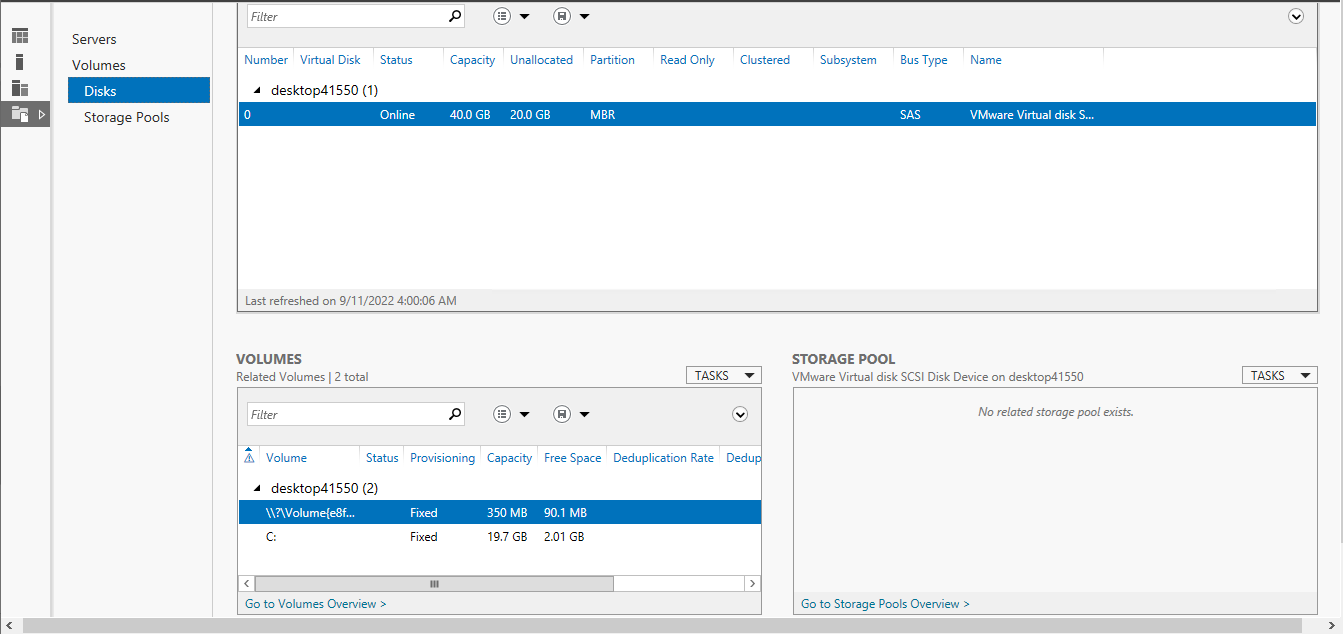1343x634 pixels.
Task: Click the Go to Volumes Overview link
Action: 315,604
